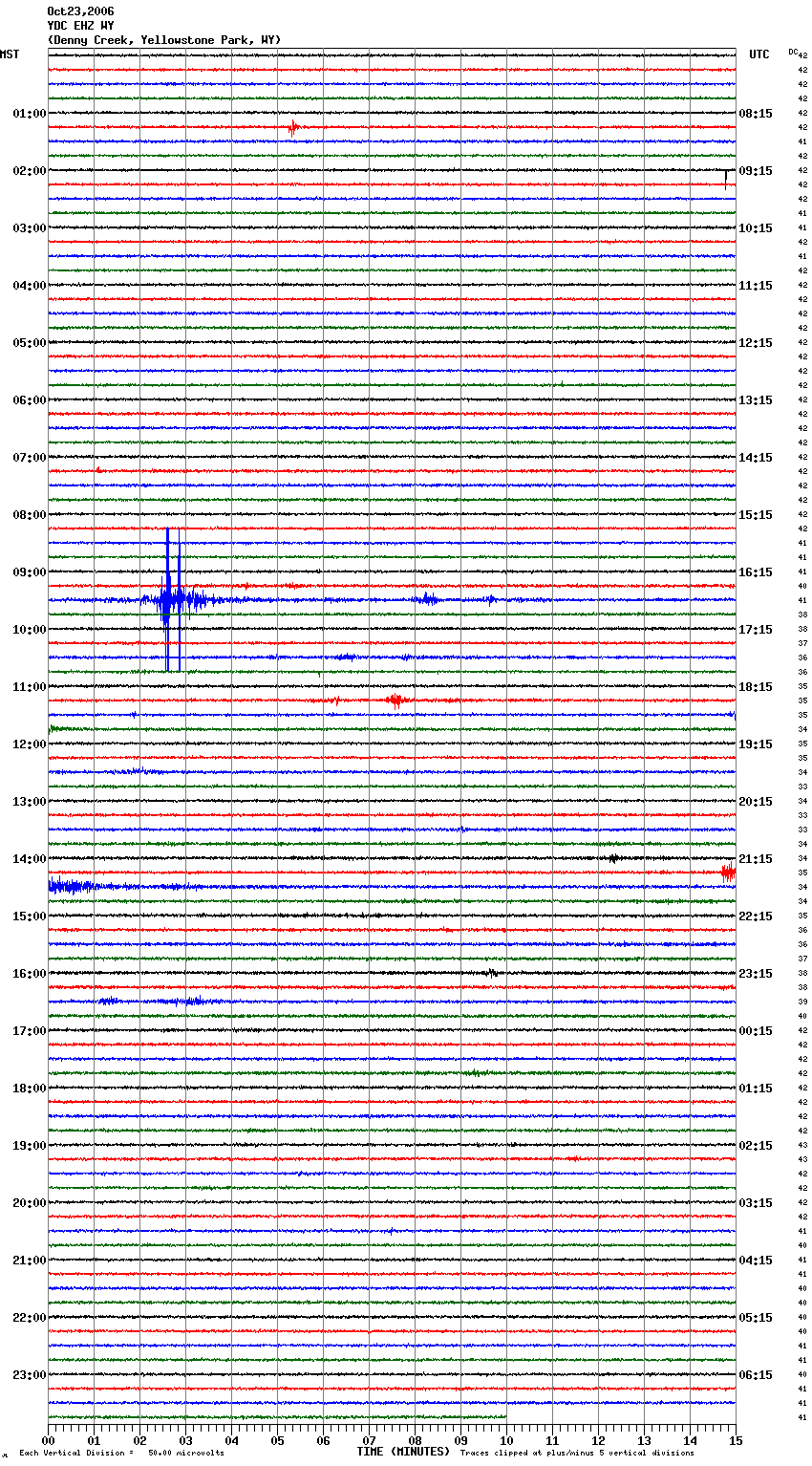Click the 05 minute tick label

click(x=277, y=1440)
